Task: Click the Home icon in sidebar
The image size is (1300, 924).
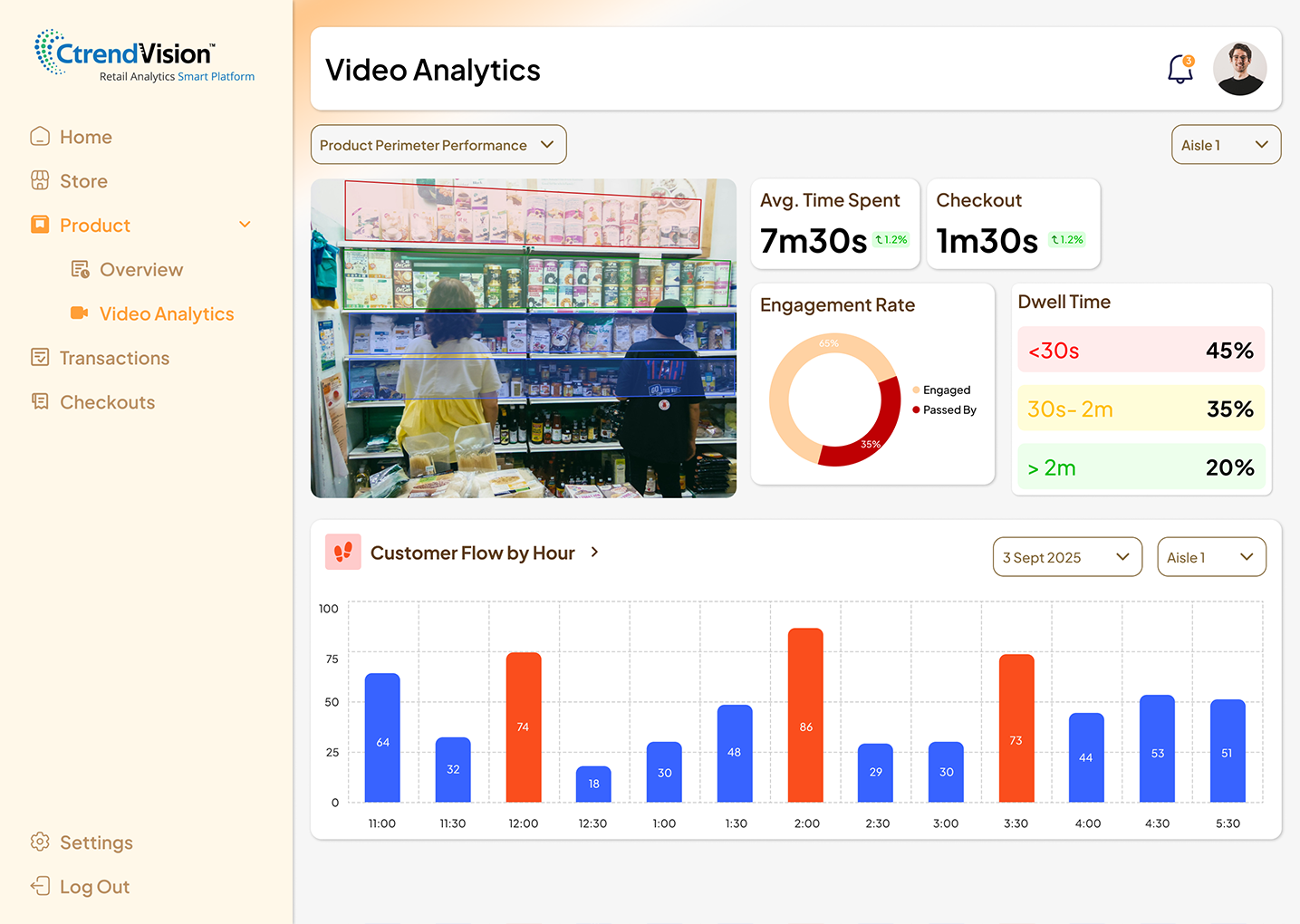Action: point(40,137)
